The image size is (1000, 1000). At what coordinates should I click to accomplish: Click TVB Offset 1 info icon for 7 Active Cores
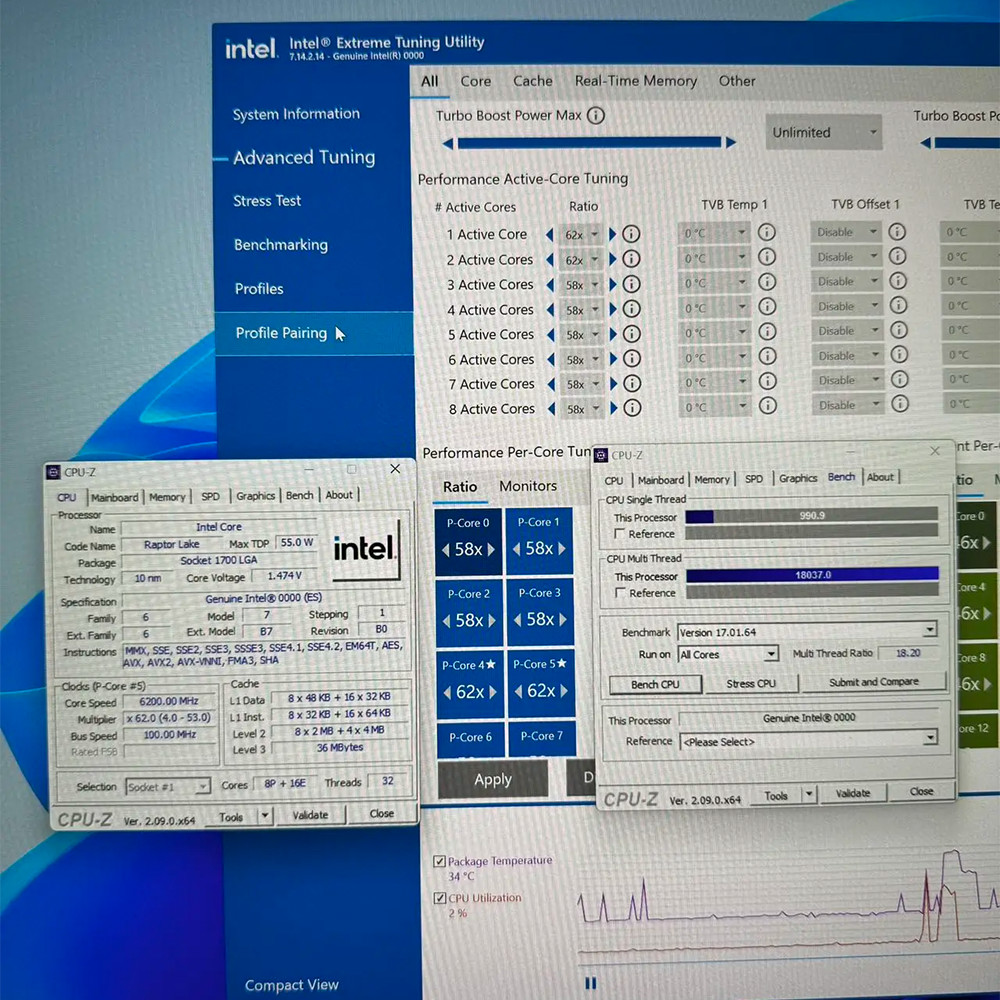tap(899, 379)
